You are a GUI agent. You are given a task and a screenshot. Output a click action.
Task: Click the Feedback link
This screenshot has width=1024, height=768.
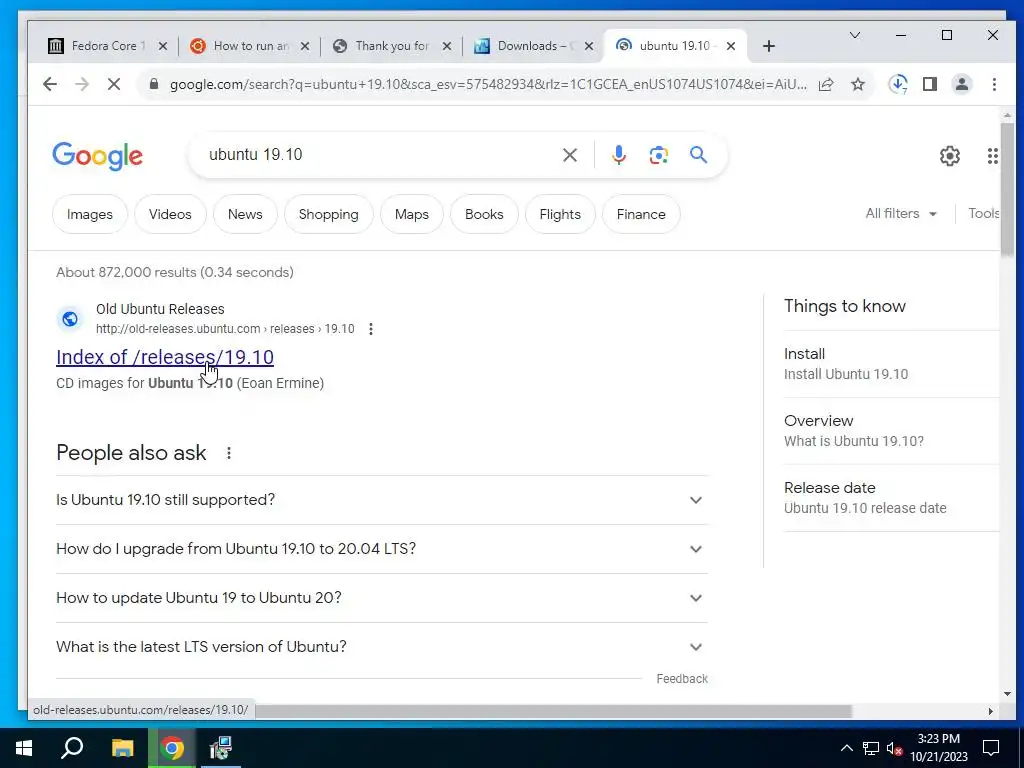682,679
